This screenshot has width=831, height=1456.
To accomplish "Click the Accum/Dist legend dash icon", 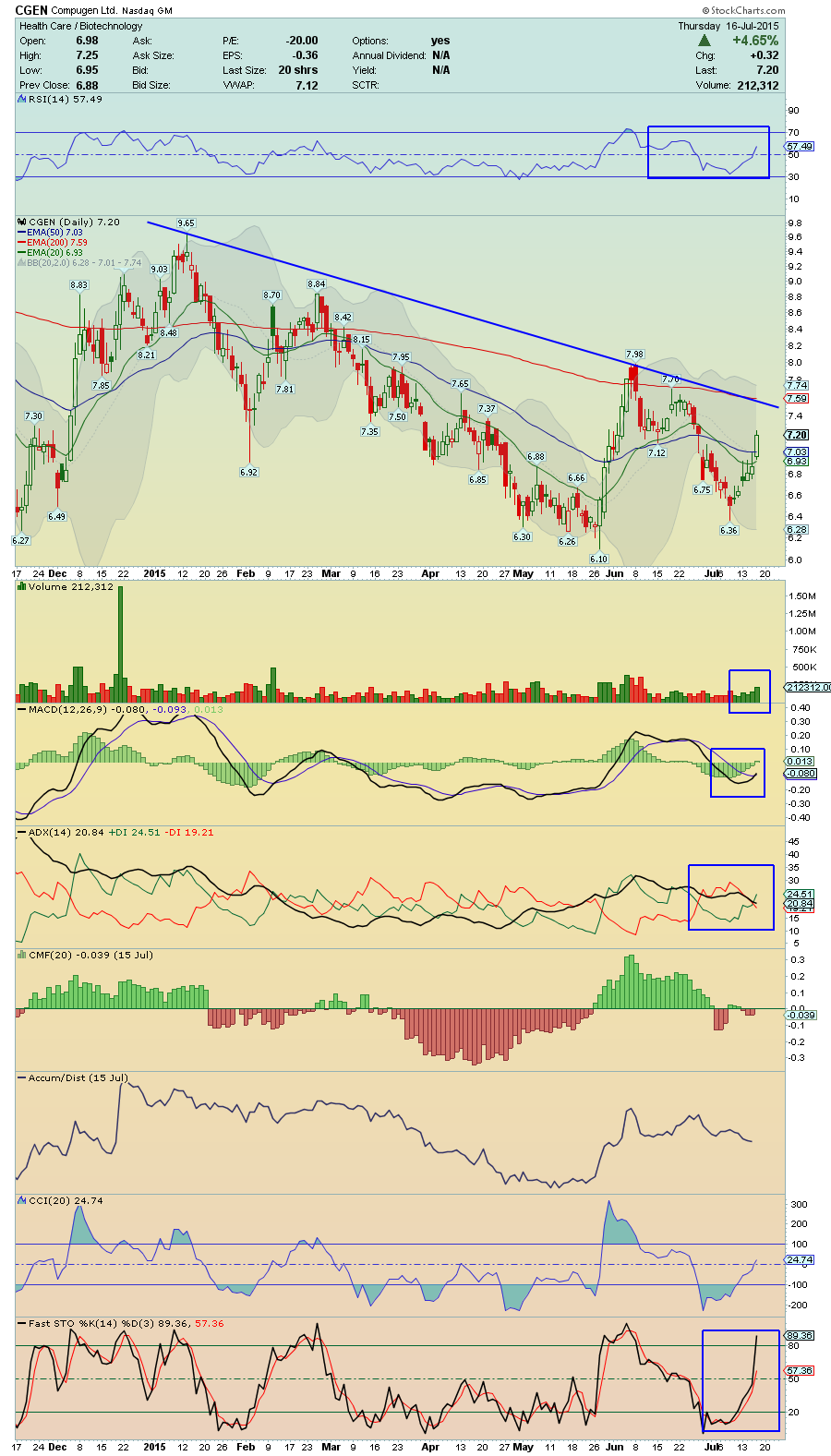I will 23,1078.
